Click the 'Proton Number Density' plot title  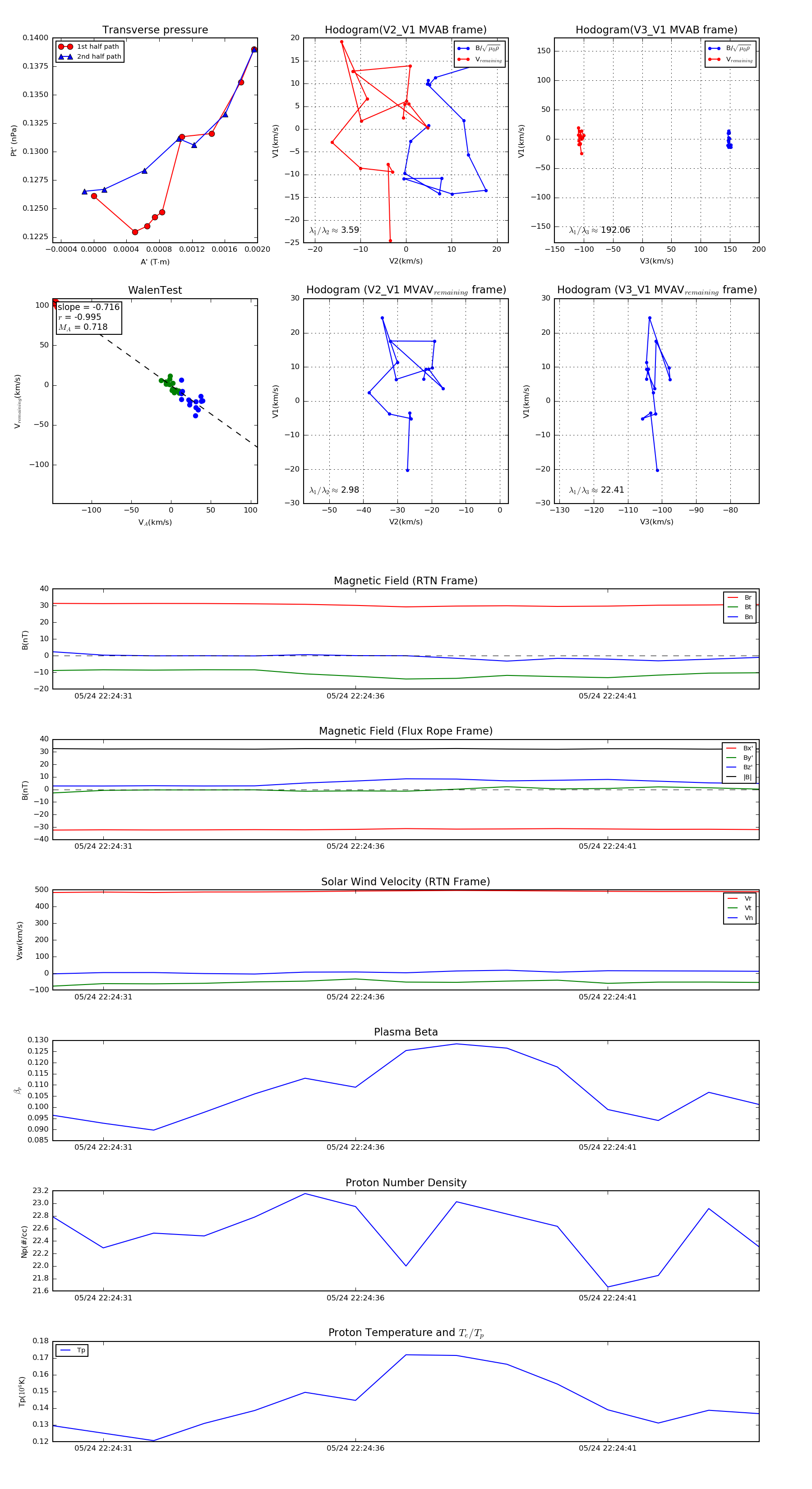point(406,1183)
